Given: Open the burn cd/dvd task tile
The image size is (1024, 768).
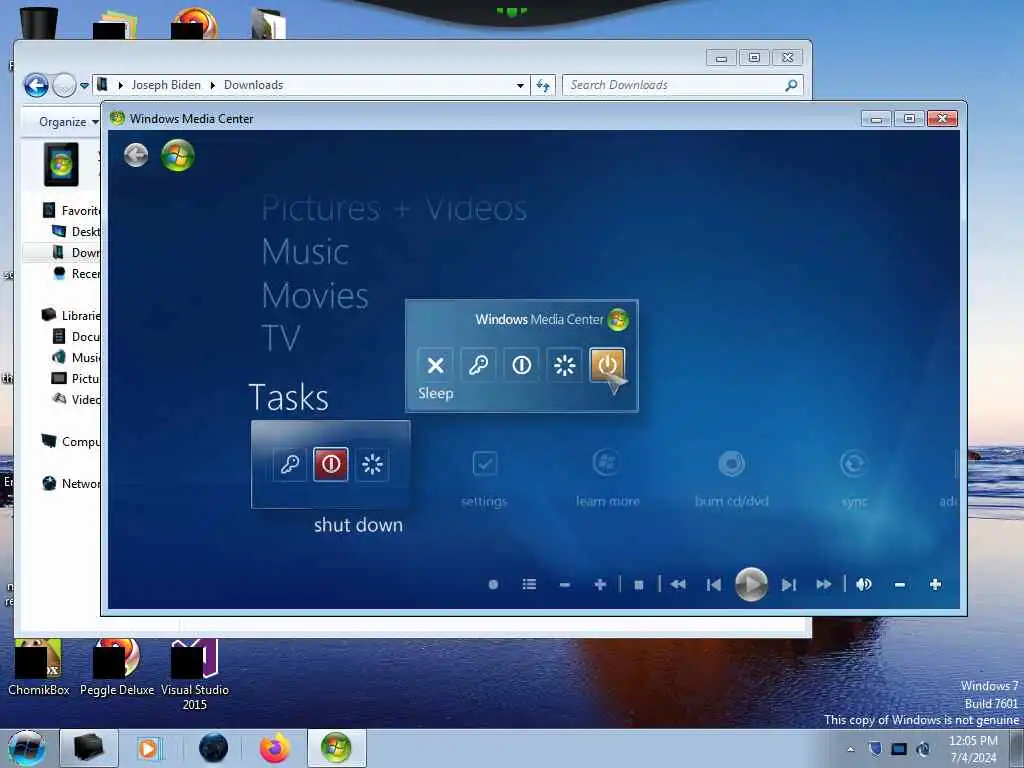Looking at the screenshot, I should click(x=731, y=479).
